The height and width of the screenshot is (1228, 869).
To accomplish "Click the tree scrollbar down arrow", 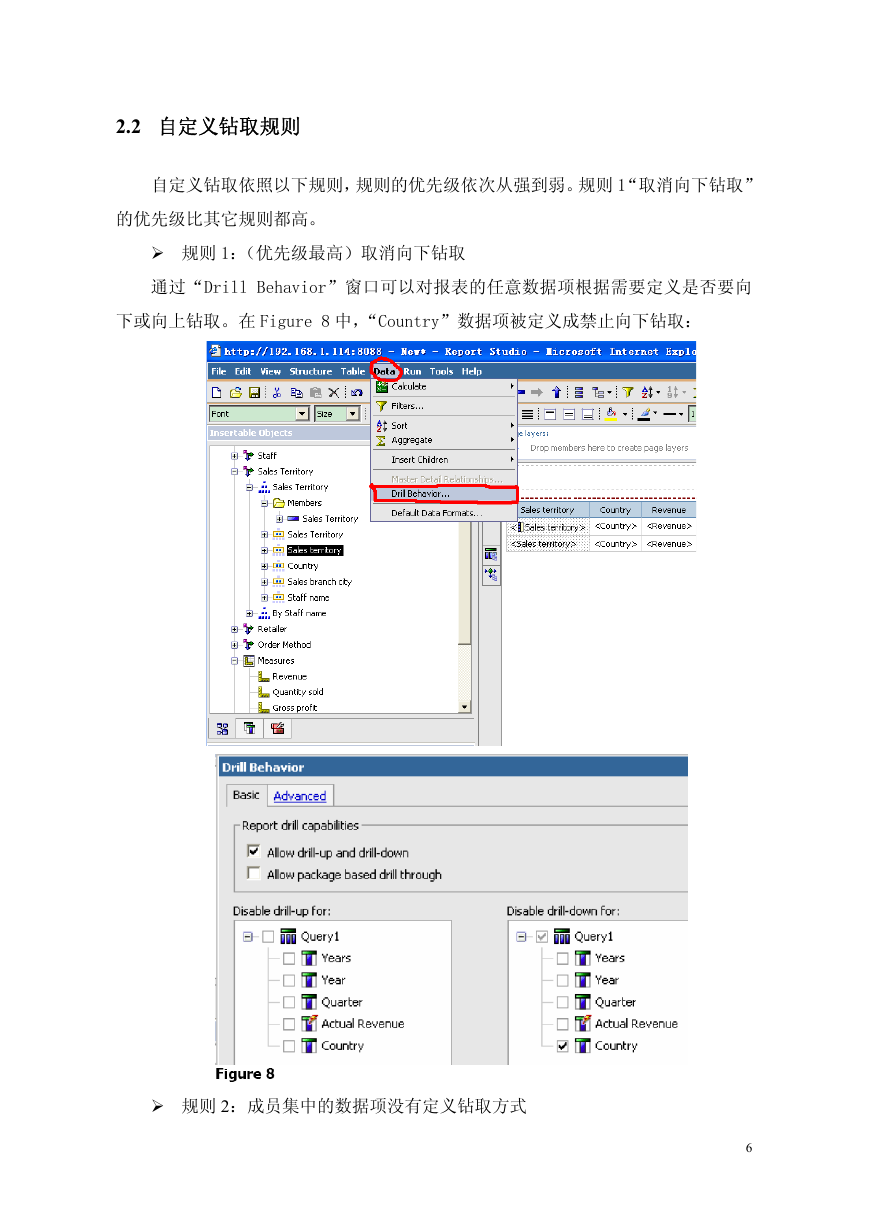I will (464, 707).
